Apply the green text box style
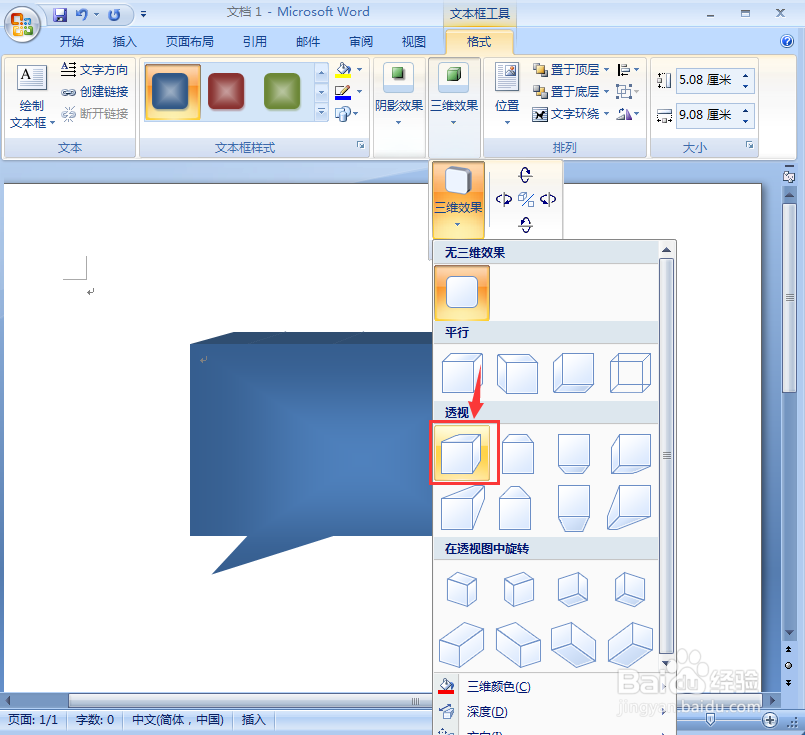The width and height of the screenshot is (805, 735). tap(282, 92)
